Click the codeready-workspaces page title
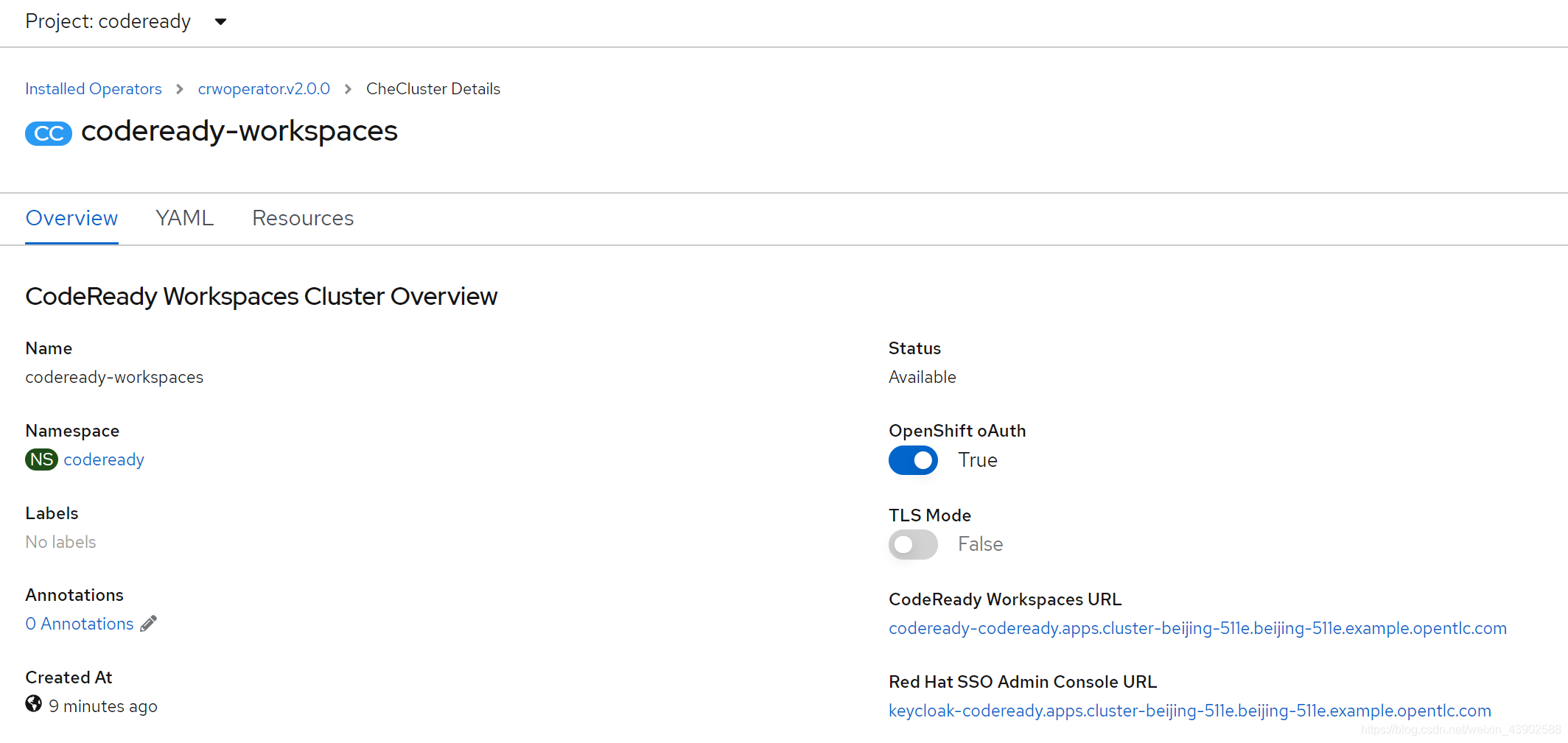The image size is (1568, 743). 239,131
